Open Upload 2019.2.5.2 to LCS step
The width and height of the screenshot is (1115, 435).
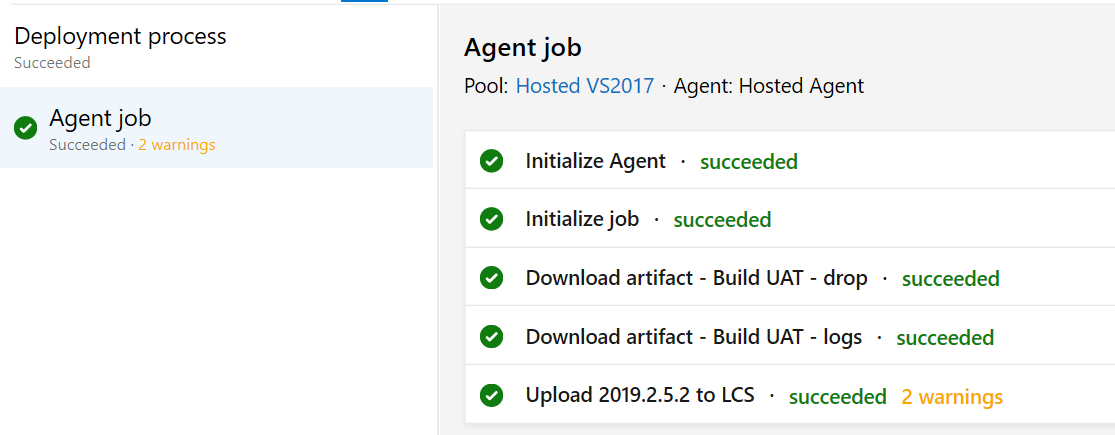point(789,394)
